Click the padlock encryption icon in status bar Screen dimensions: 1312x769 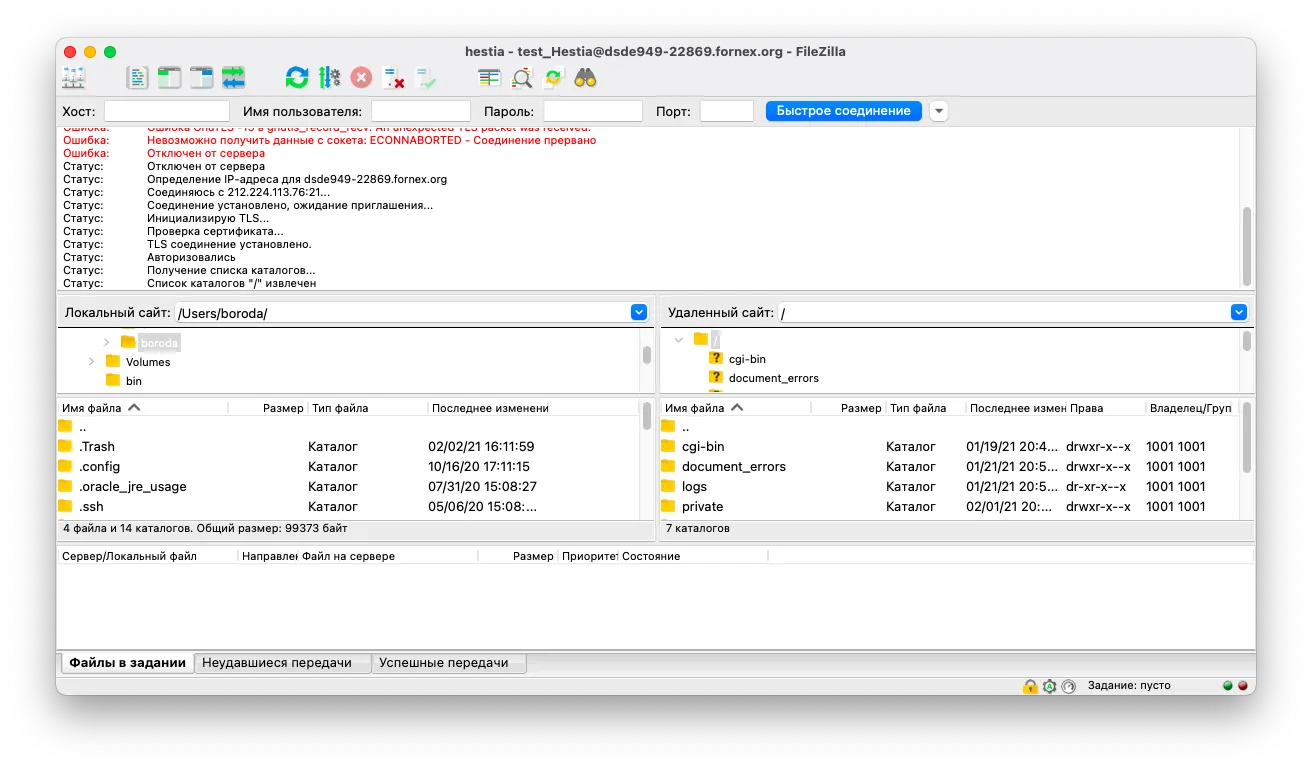point(1030,686)
